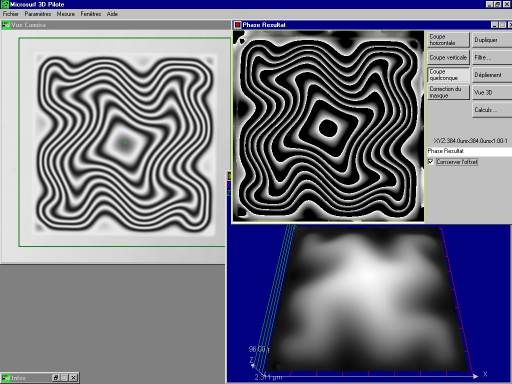
Task: Click the Coupe horizontale button
Action: 448,40
